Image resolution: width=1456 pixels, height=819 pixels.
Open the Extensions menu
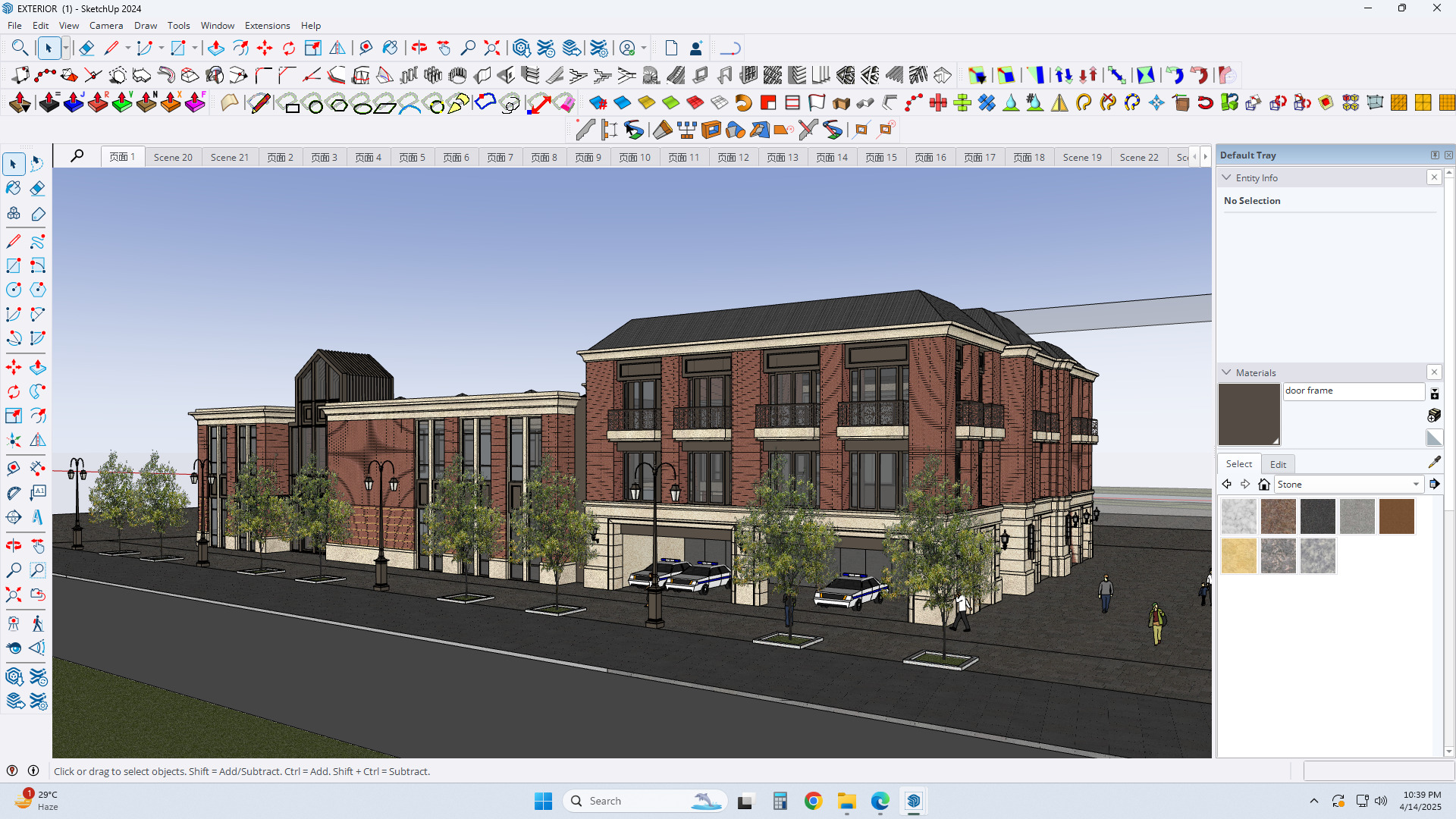(267, 25)
